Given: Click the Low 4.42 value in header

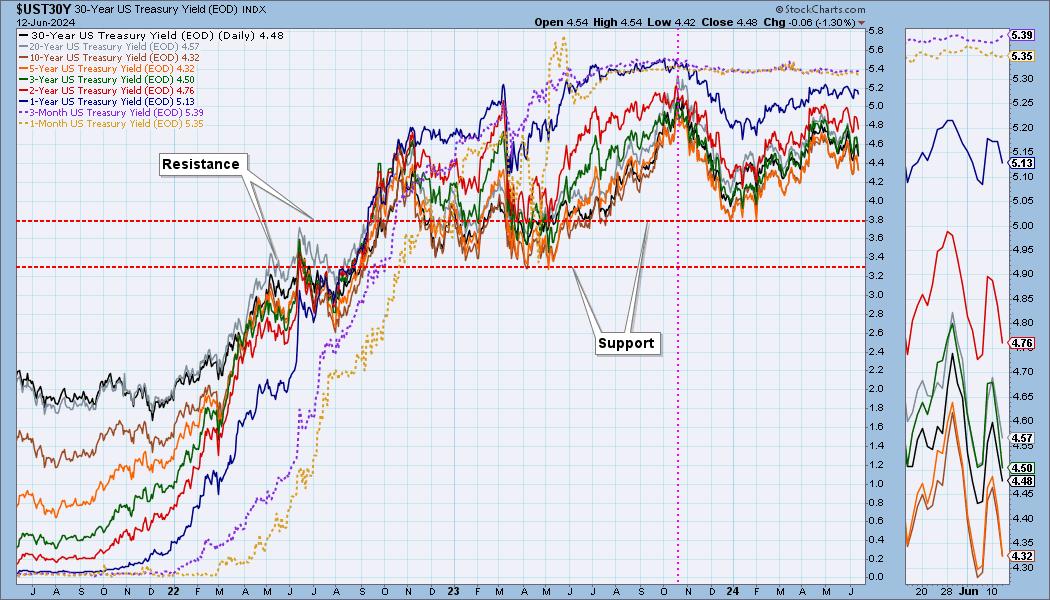Looking at the screenshot, I should tap(672, 22).
